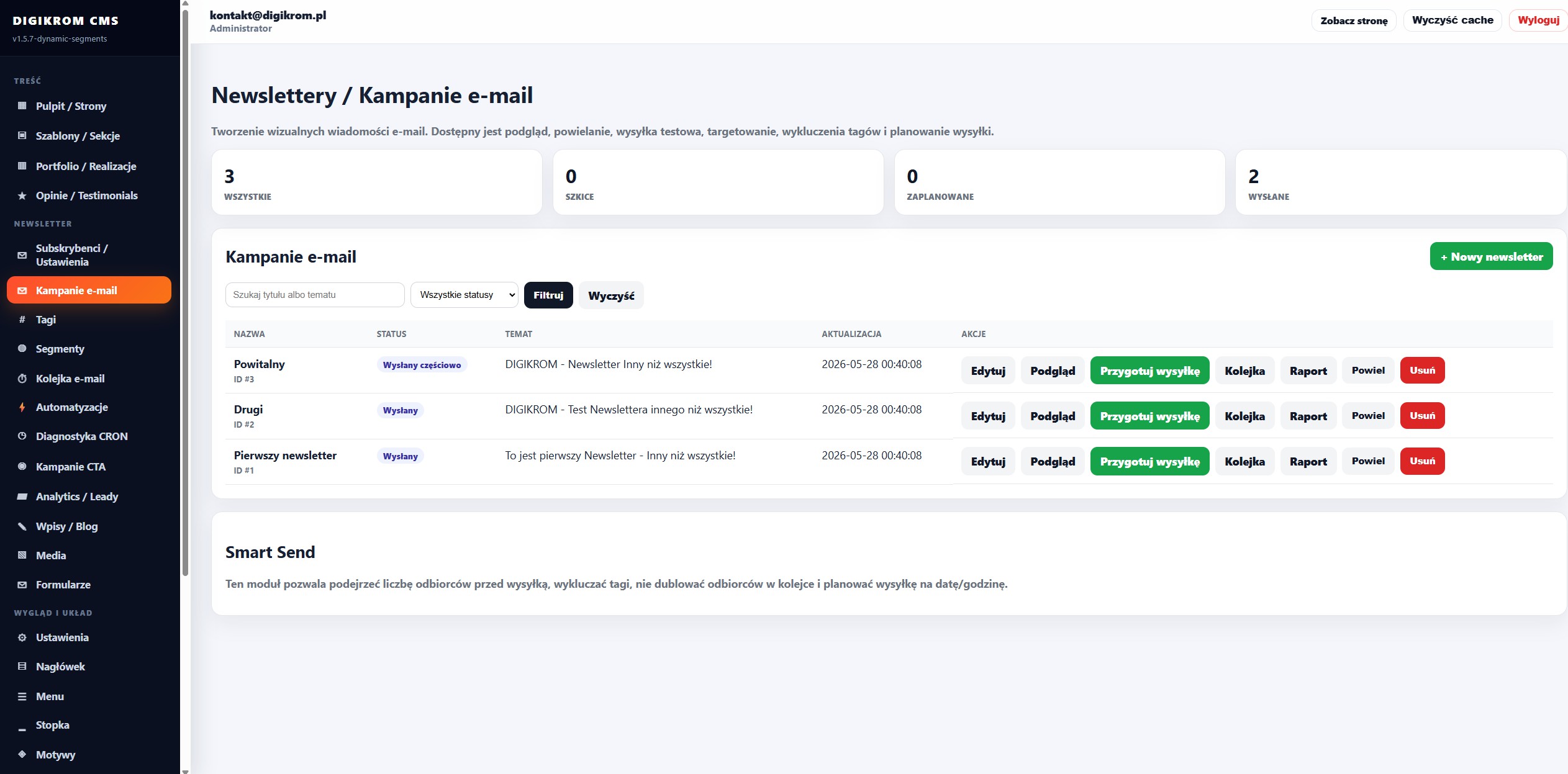
Task: Open Segmenty in the sidebar
Action: 89,349
